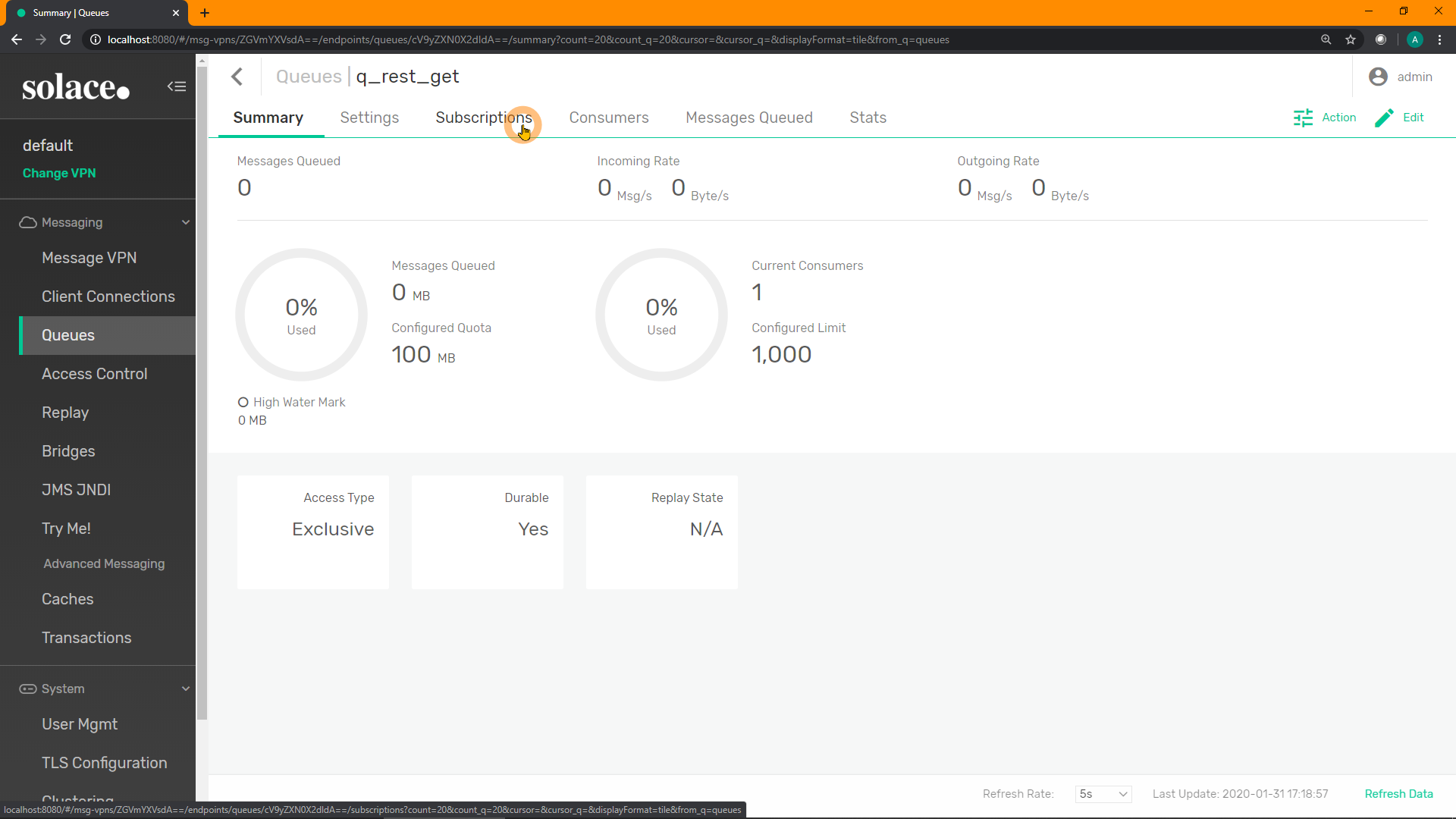Click the System router icon in sidebar
The height and width of the screenshot is (819, 1456).
(28, 689)
